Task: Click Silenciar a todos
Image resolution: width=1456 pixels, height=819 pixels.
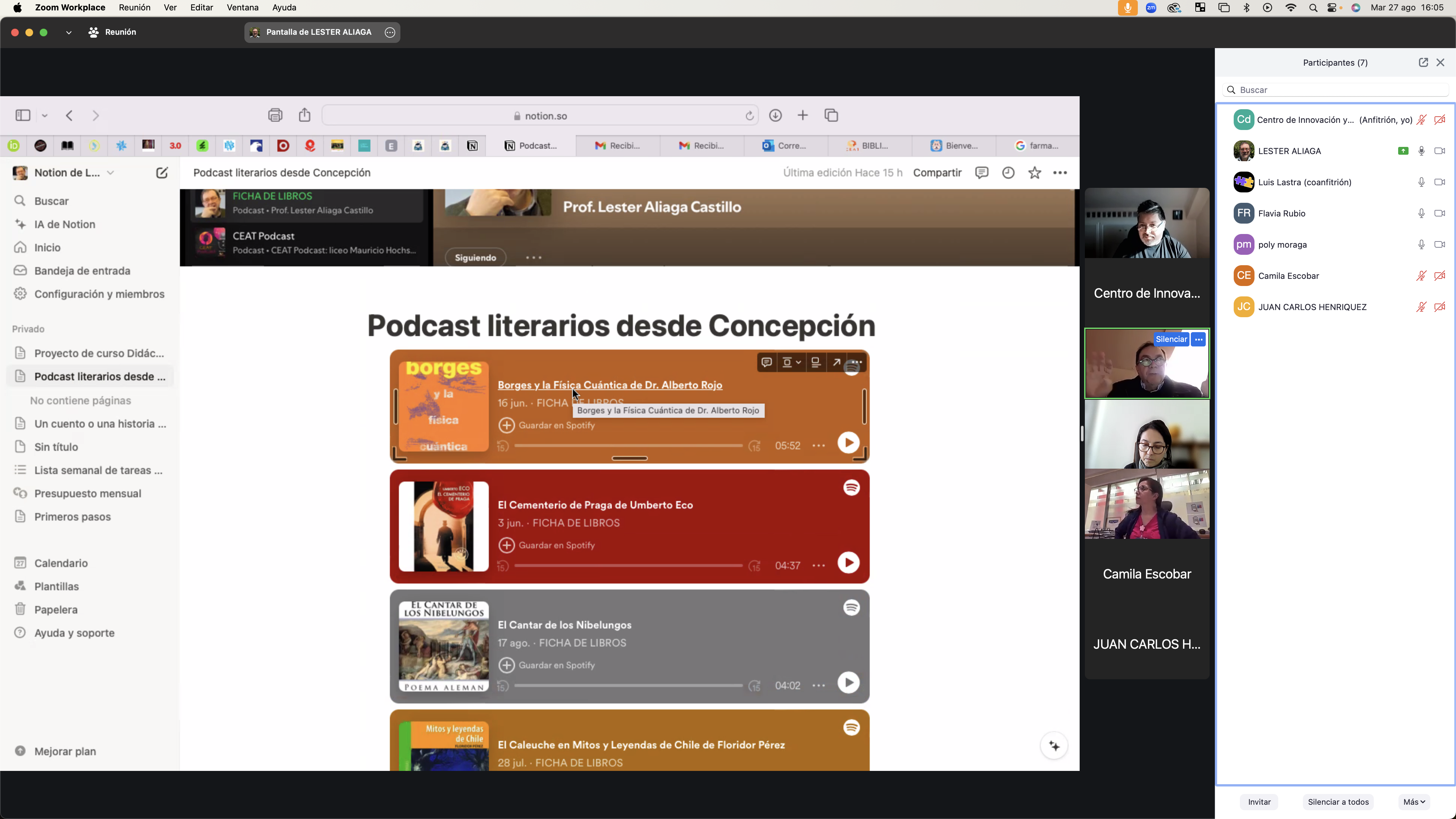Action: [x=1338, y=801]
